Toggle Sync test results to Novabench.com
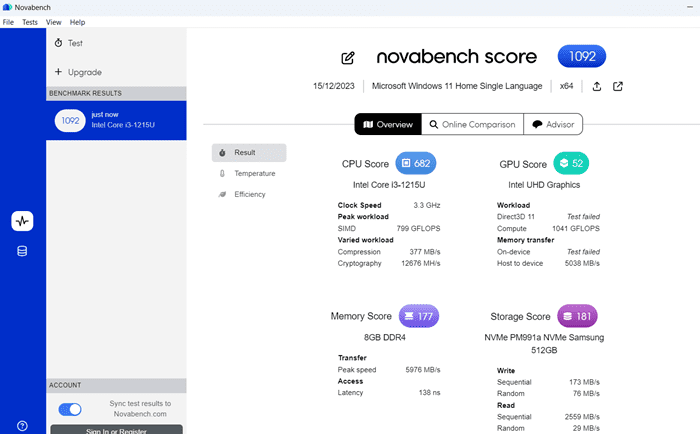Image resolution: width=700 pixels, height=434 pixels. tap(70, 409)
